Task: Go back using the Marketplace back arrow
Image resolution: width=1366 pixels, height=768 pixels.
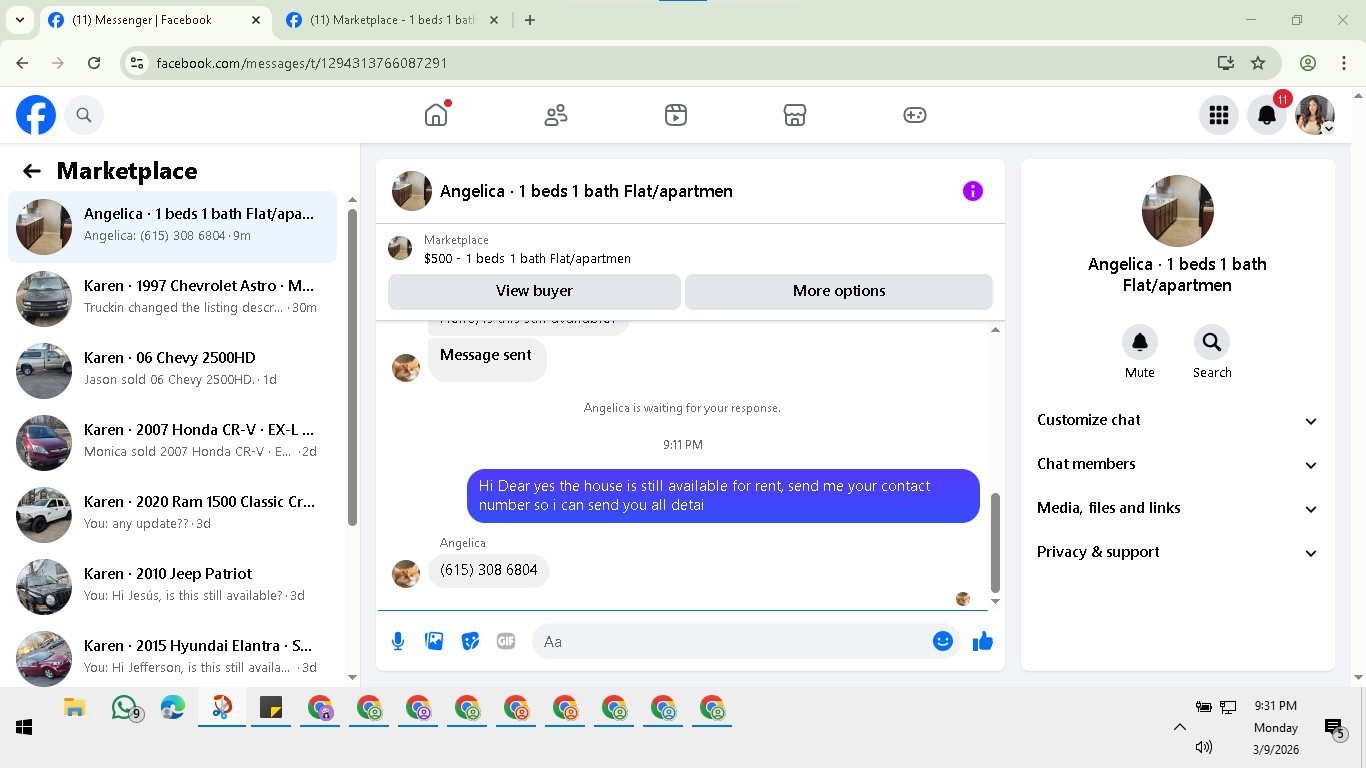Action: click(32, 171)
